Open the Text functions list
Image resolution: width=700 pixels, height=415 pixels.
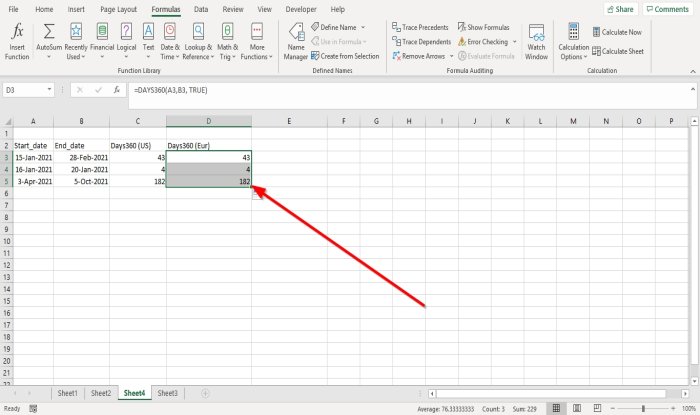(148, 42)
